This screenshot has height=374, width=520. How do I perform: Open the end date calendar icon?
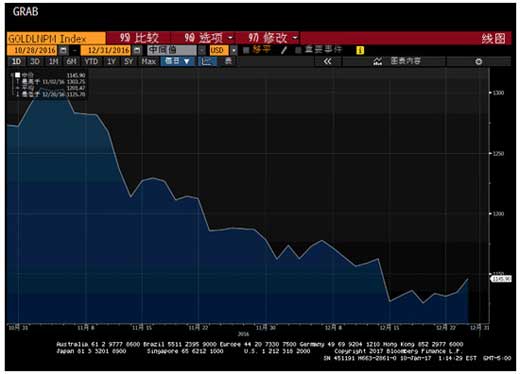[137, 50]
